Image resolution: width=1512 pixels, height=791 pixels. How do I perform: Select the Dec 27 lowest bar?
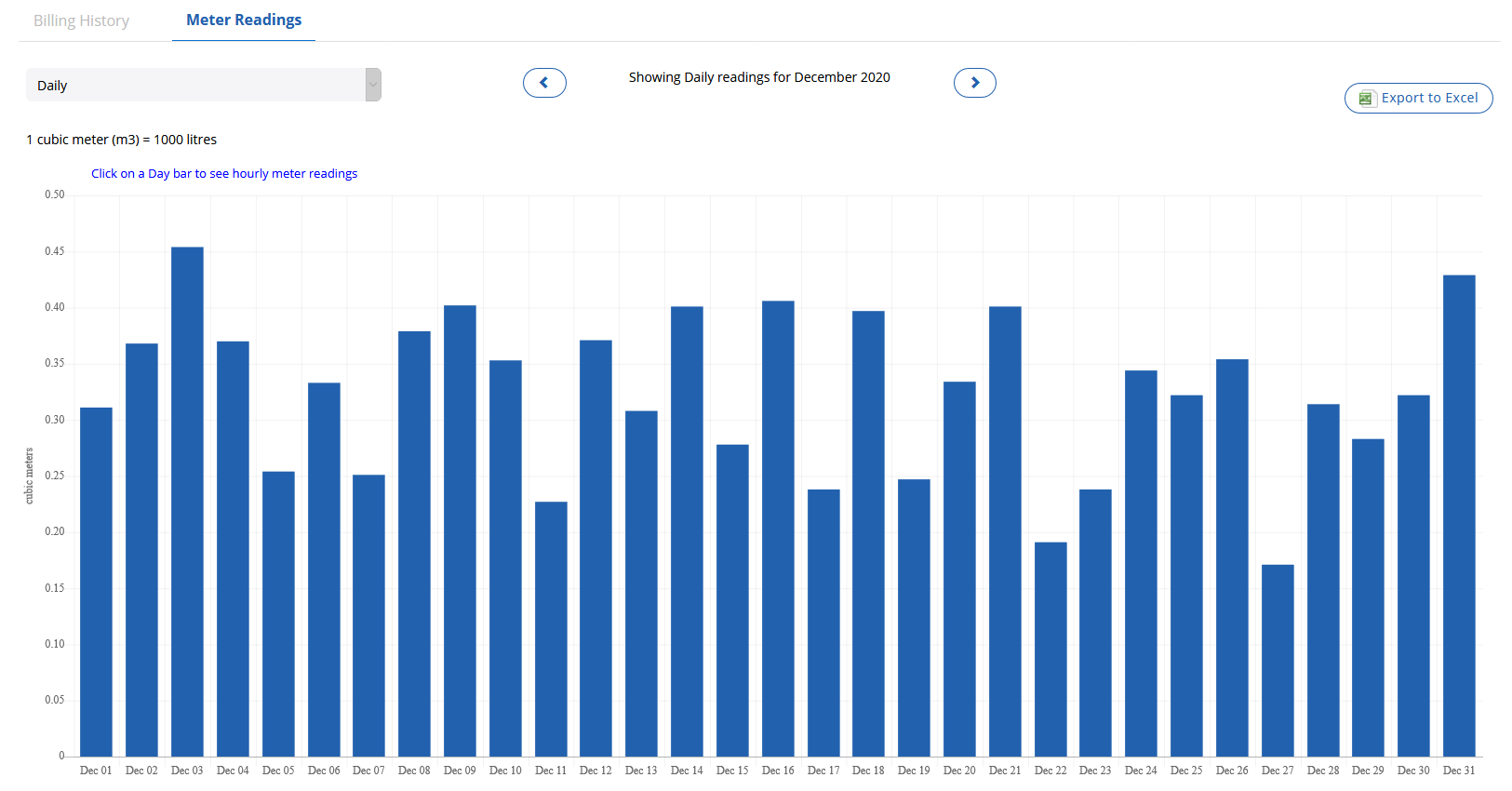(1277, 661)
